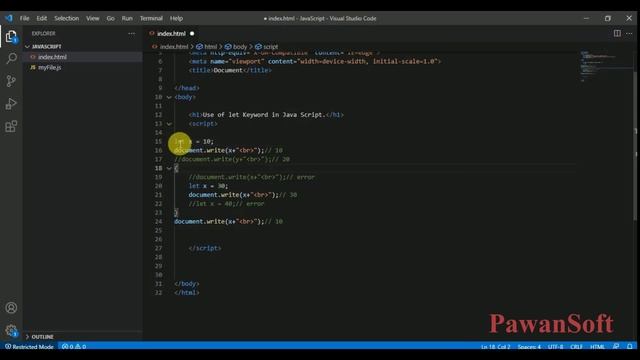Click the closing </html> tag on line 32

(187, 293)
